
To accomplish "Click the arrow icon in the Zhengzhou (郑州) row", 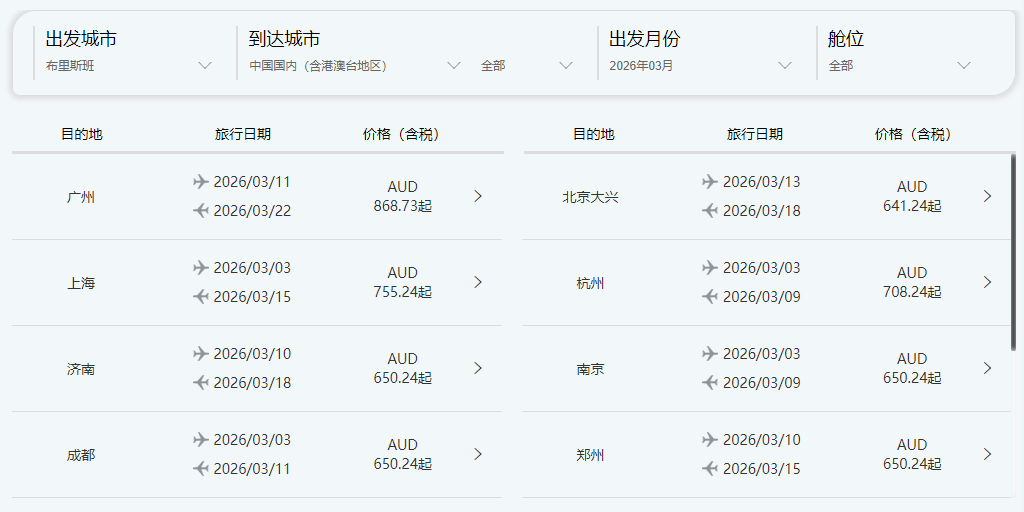I will pyautogui.click(x=987, y=454).
